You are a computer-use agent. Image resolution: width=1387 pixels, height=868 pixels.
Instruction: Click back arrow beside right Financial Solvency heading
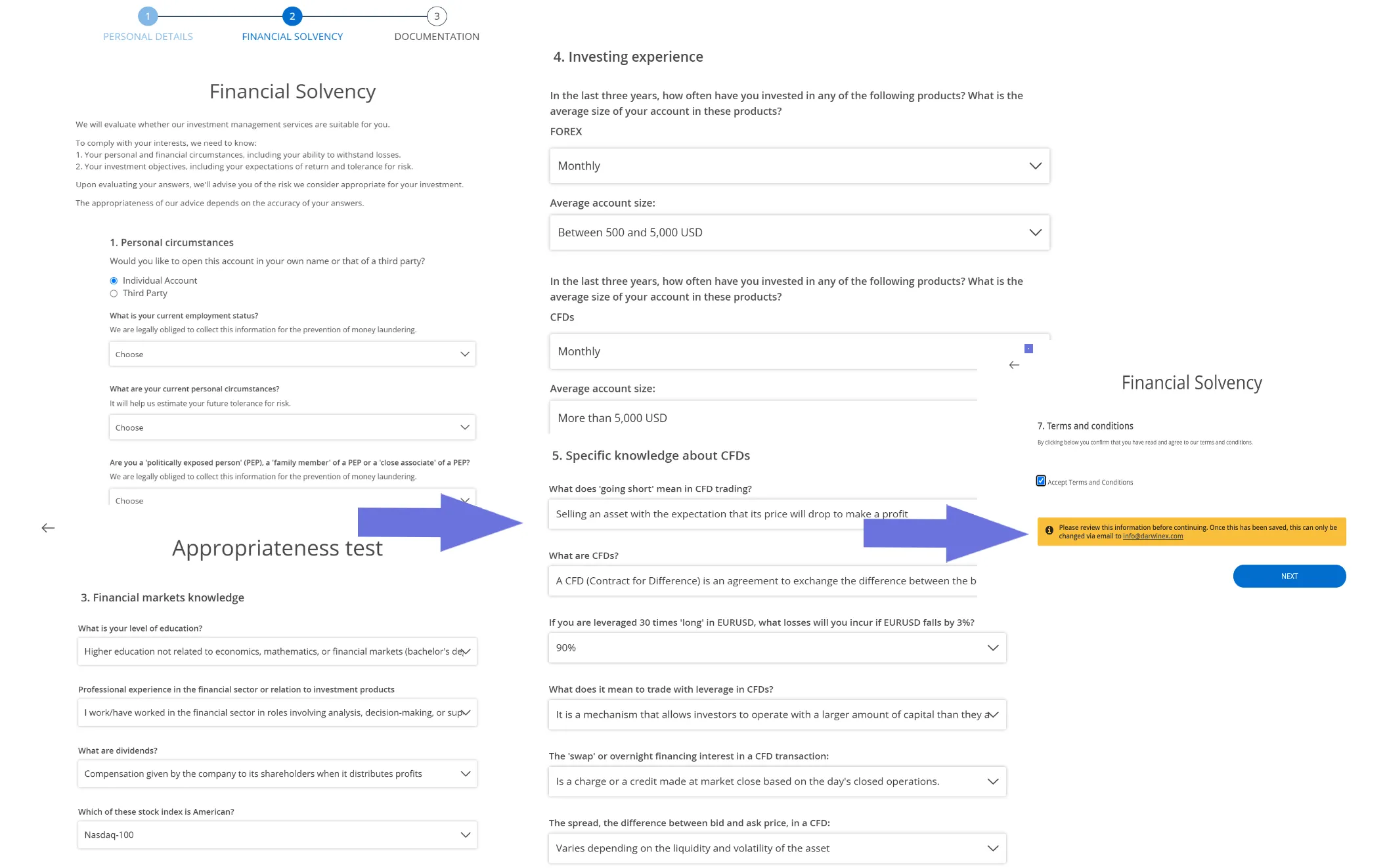pyautogui.click(x=1014, y=365)
